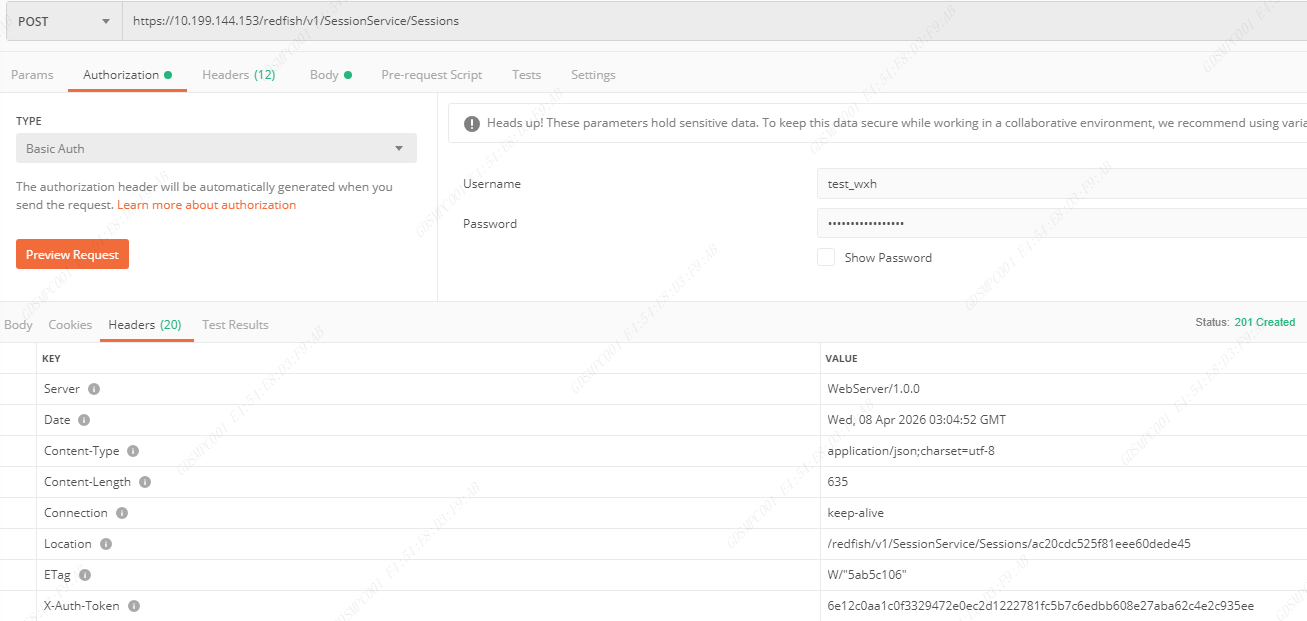Viewport: 1307px width, 621px height.
Task: Click the Preview Request button
Action: (x=72, y=255)
